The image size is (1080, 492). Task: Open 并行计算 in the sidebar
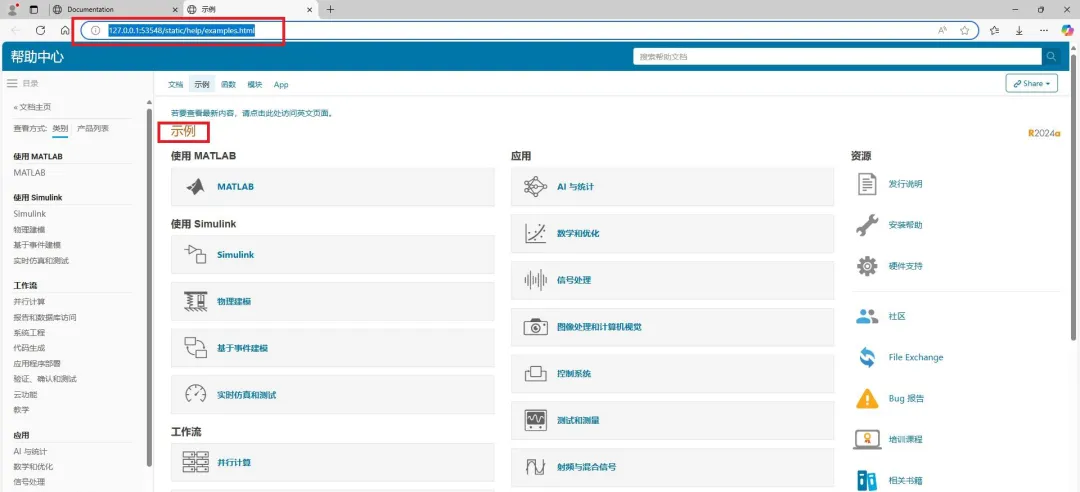pyautogui.click(x=29, y=302)
